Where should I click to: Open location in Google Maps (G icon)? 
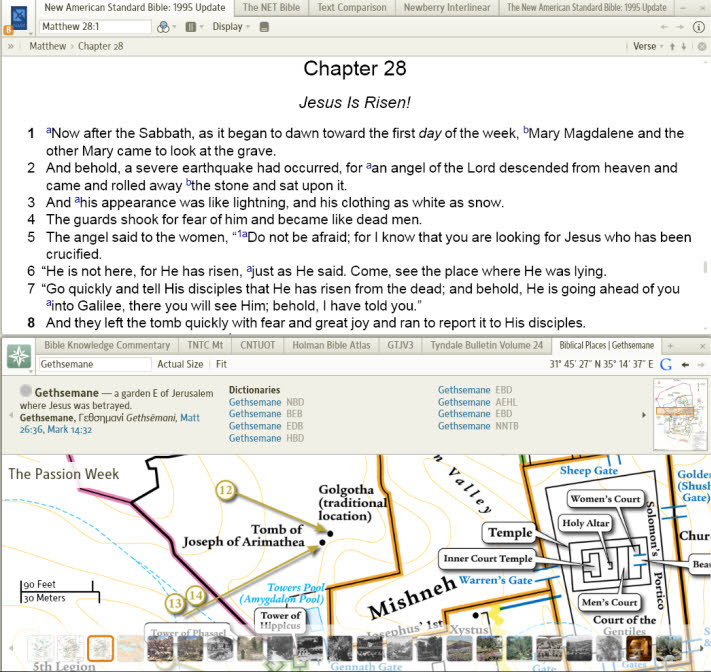coord(666,365)
